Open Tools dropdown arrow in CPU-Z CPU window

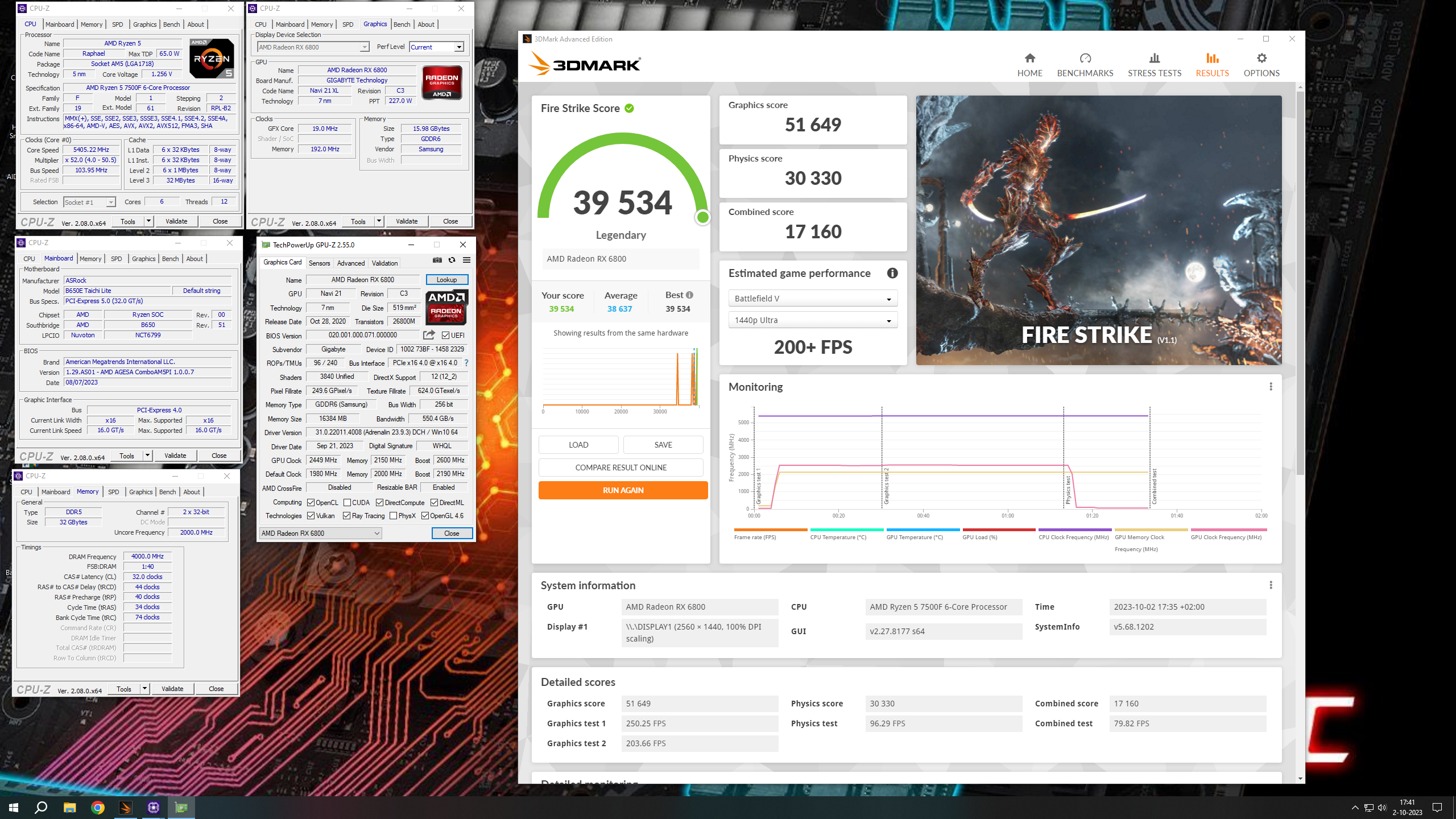(149, 221)
